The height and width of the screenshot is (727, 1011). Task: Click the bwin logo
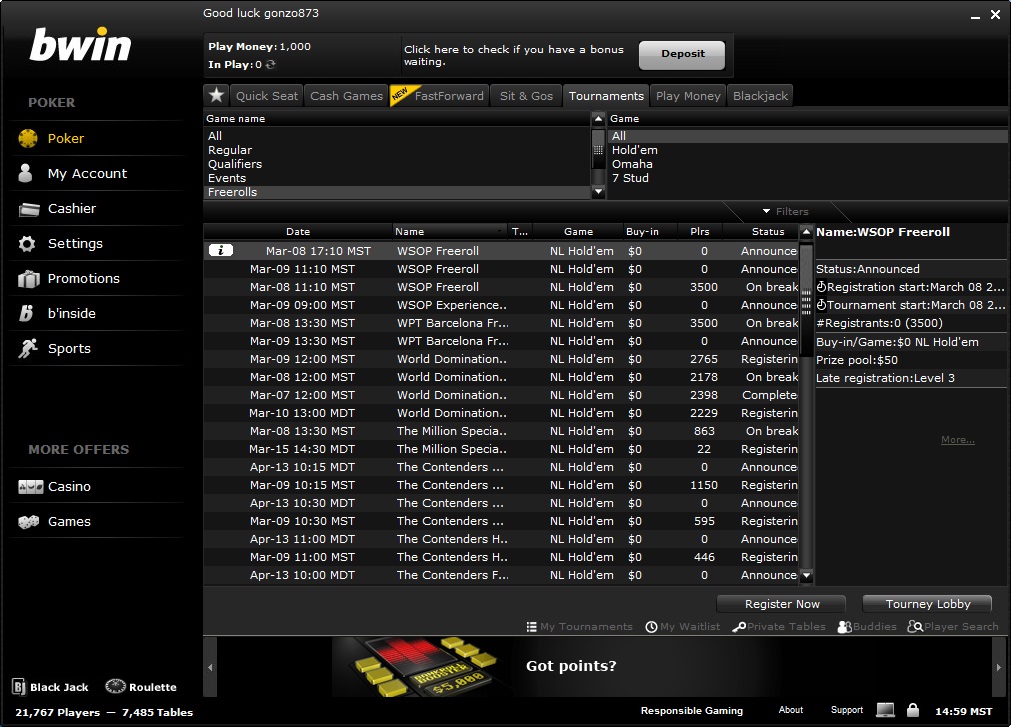[x=81, y=45]
